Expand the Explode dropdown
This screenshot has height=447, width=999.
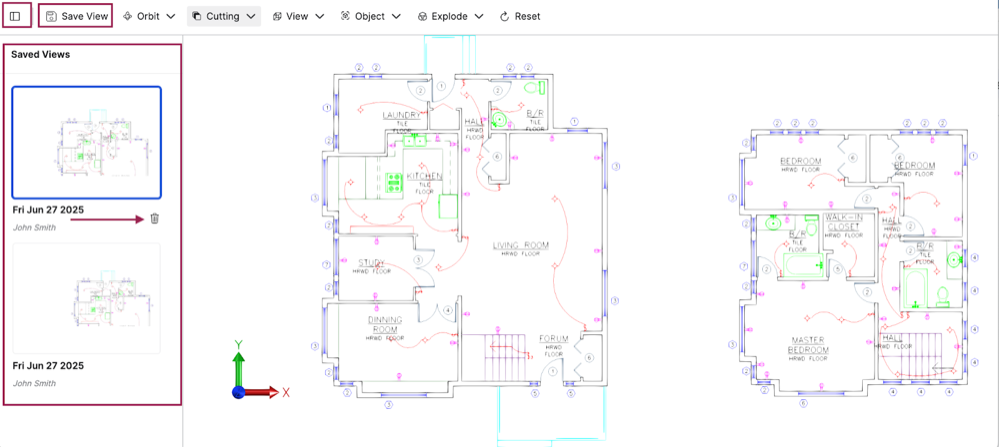tap(450, 16)
